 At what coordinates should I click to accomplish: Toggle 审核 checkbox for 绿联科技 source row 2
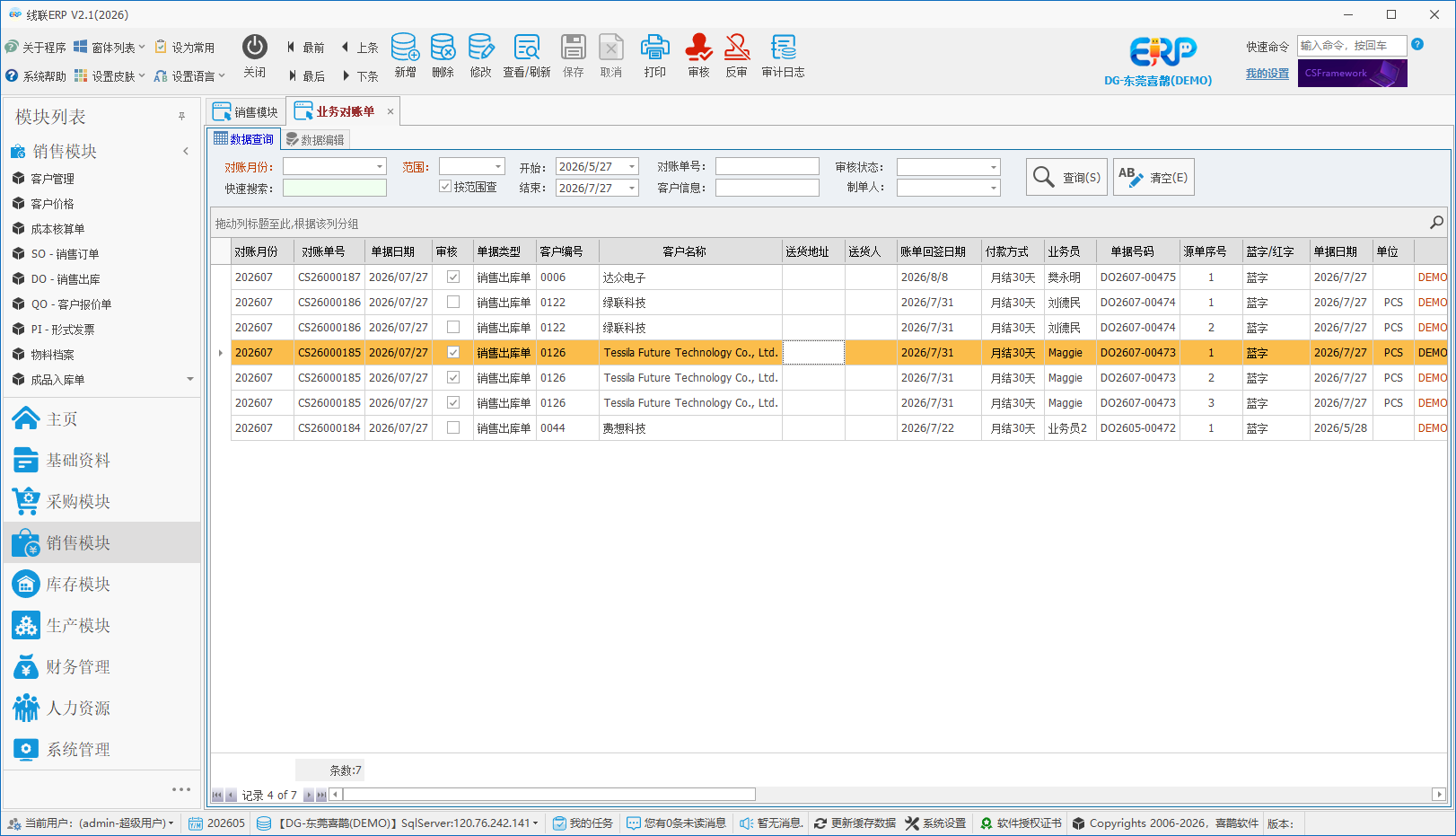(x=453, y=327)
